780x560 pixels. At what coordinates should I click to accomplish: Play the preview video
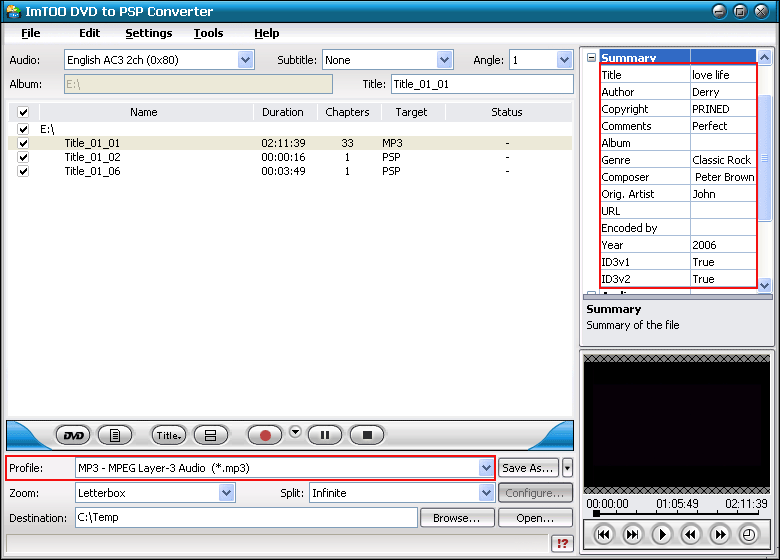coord(662,535)
